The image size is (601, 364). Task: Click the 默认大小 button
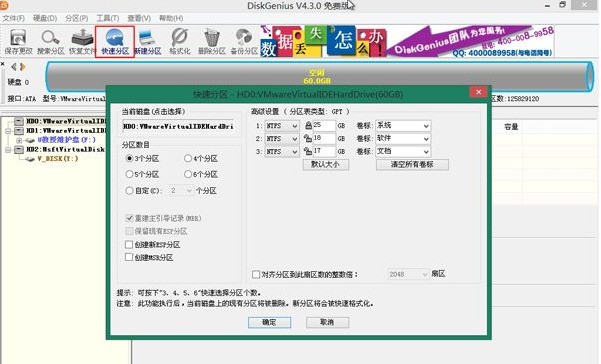point(326,165)
